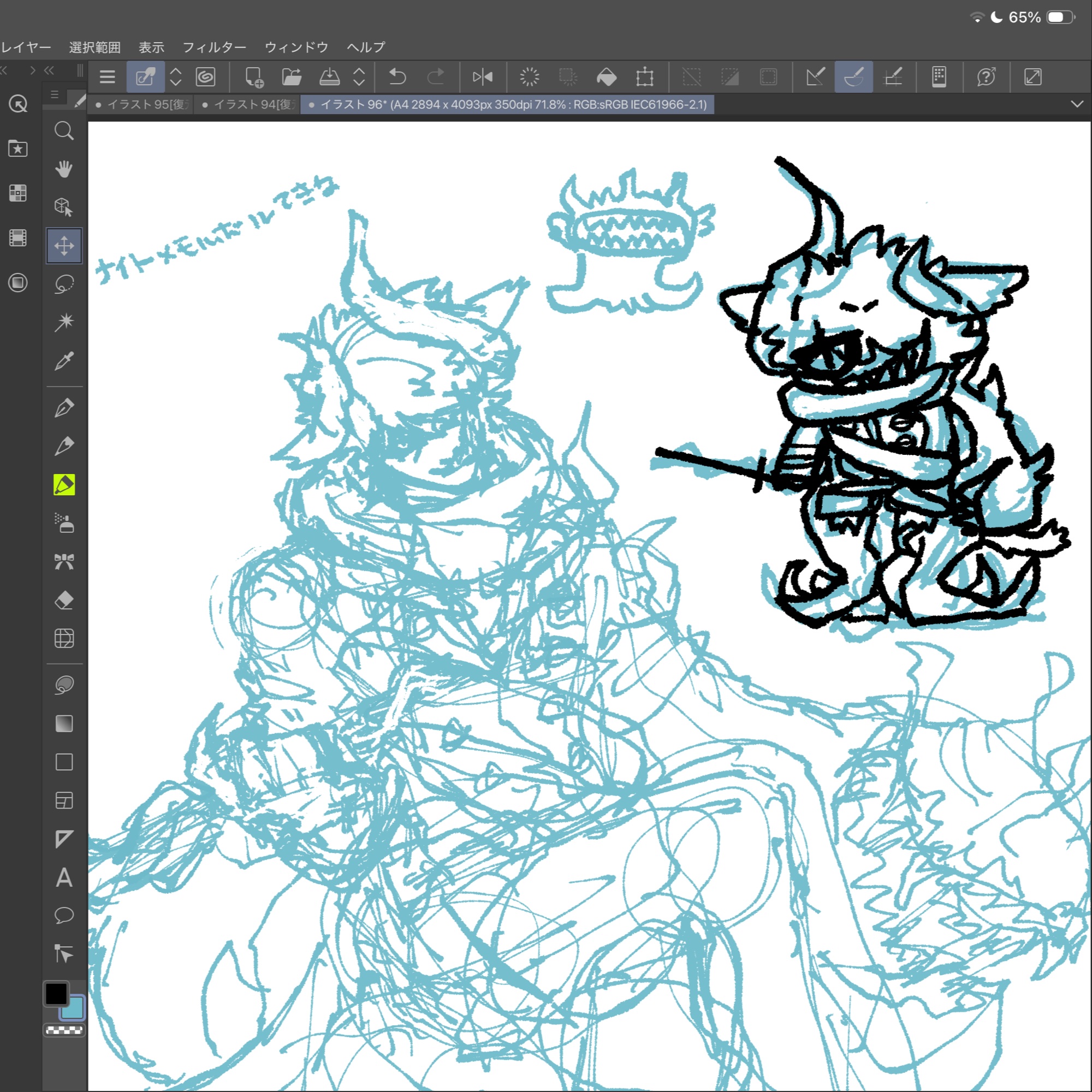Viewport: 1092px width, 1092px height.
Task: Select the Zoom magnifier tool
Action: point(64,131)
